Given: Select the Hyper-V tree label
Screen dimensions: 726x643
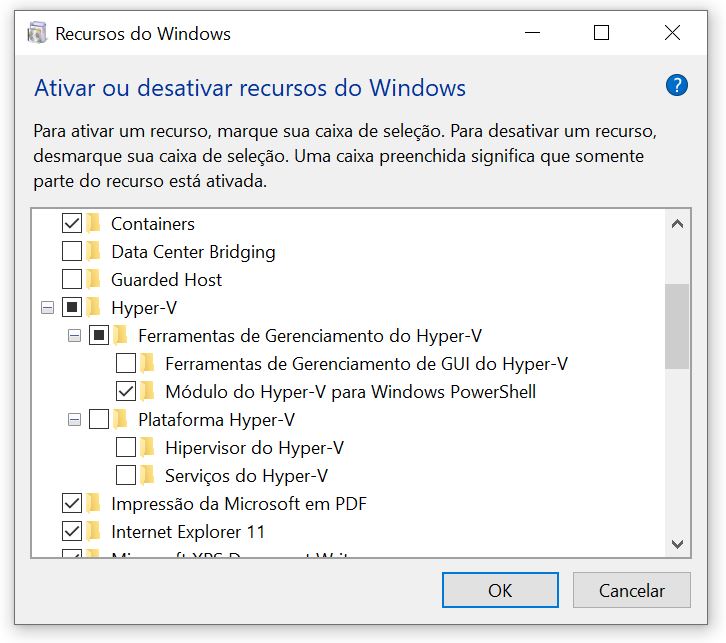Looking at the screenshot, I should [x=144, y=308].
